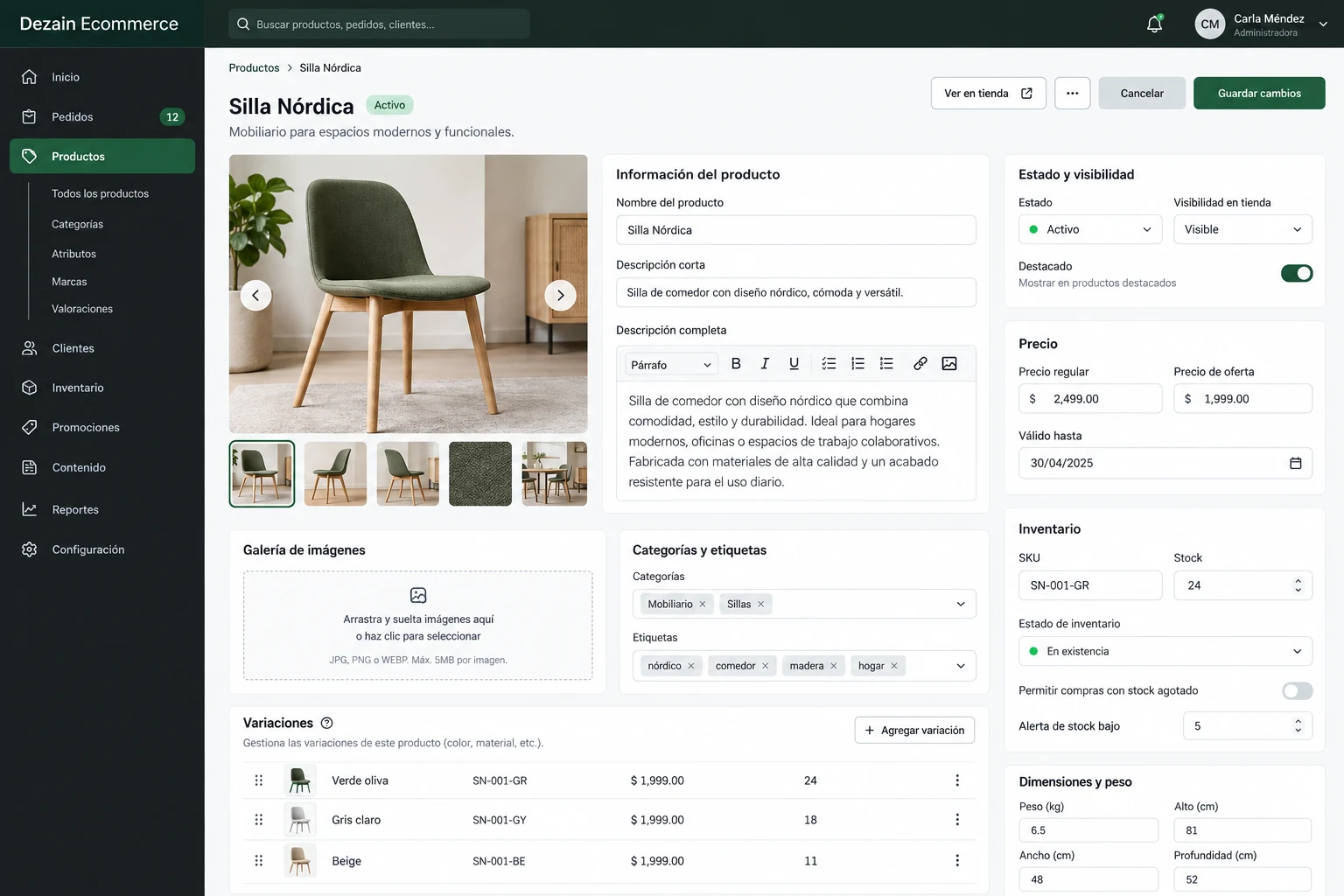Screen dimensions: 1344x896
Task: Open the Estado de inventario dropdown
Action: pyautogui.click(x=1165, y=651)
